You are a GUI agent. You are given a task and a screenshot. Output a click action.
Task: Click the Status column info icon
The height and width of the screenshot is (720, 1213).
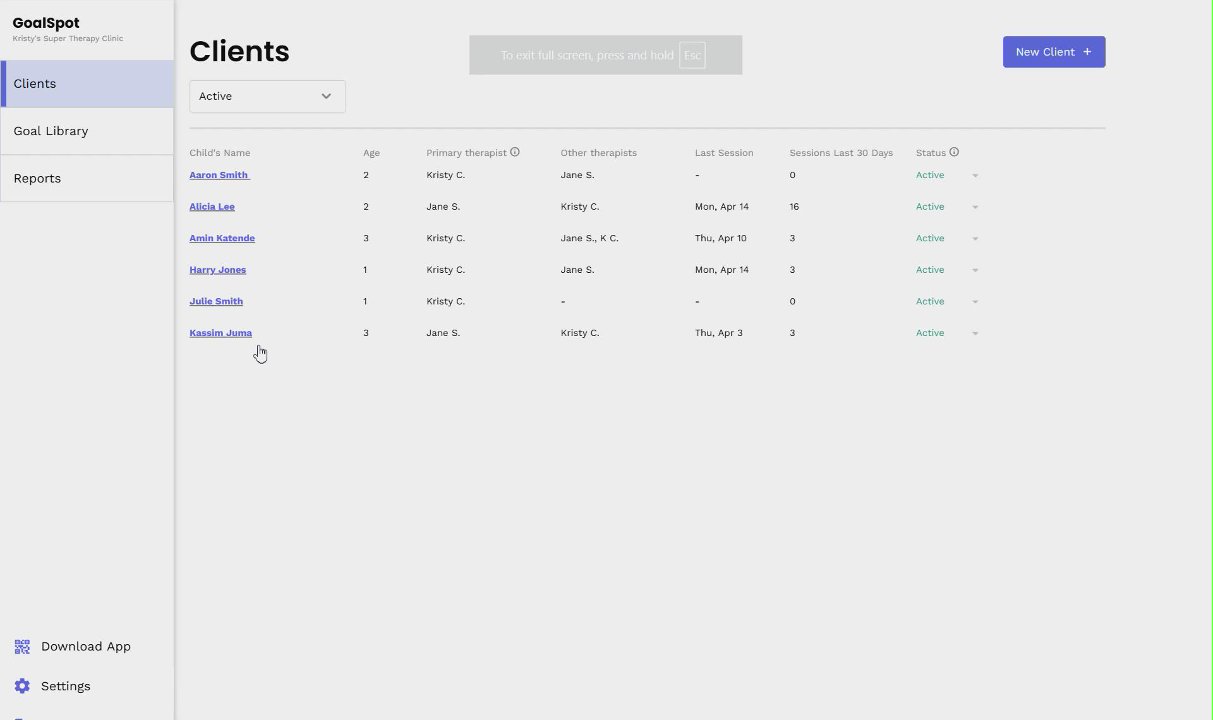coord(954,152)
